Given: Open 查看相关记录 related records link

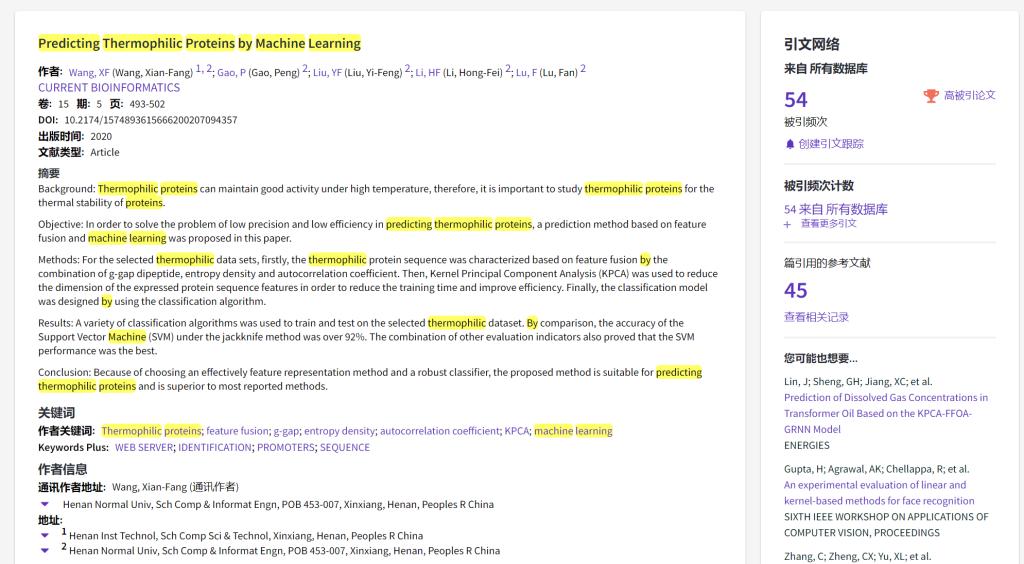Looking at the screenshot, I should tap(816, 317).
